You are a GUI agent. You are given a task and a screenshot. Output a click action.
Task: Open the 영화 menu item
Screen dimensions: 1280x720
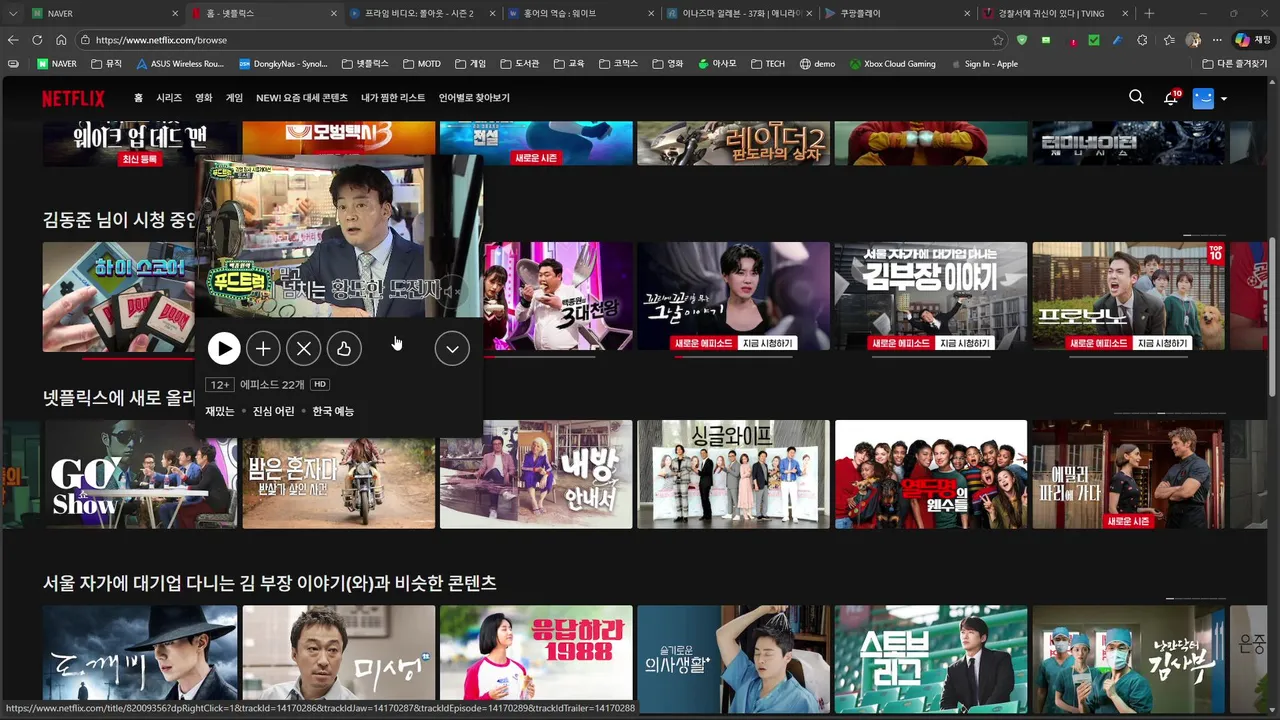click(x=204, y=98)
